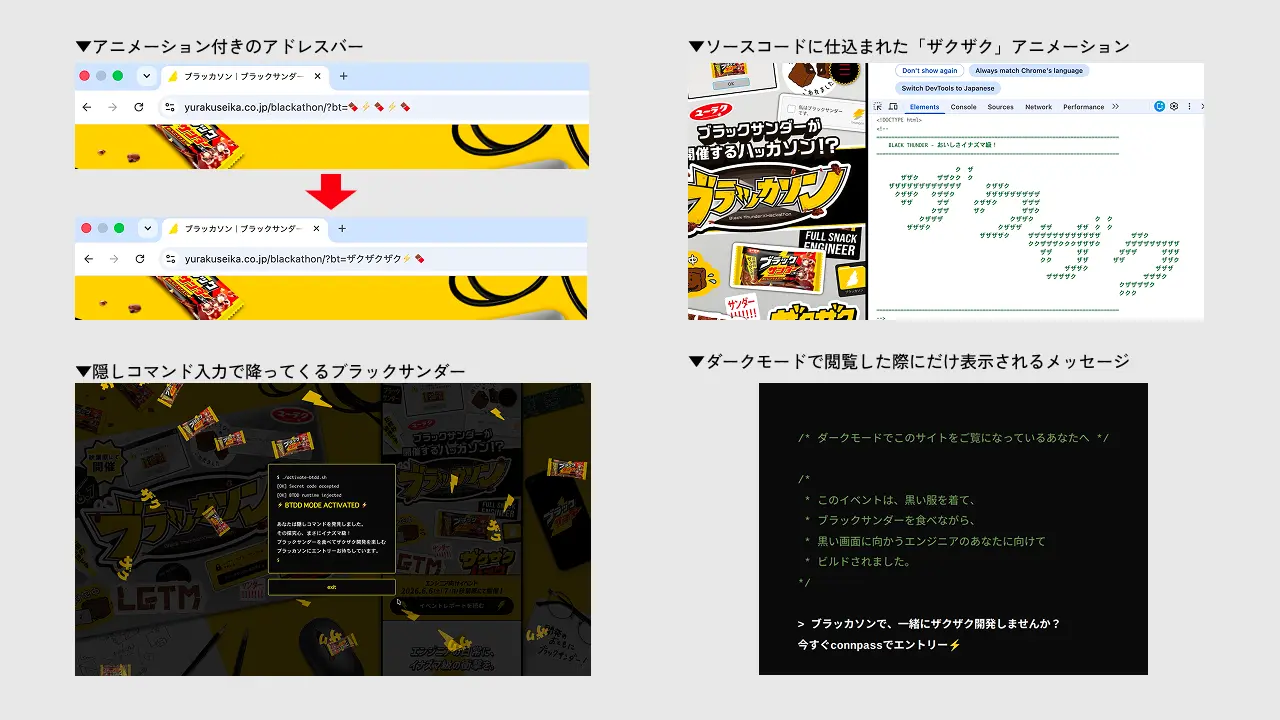The image size is (1280, 720).
Task: Reload page in browser with ザクザクザク URL
Action: tap(139, 259)
